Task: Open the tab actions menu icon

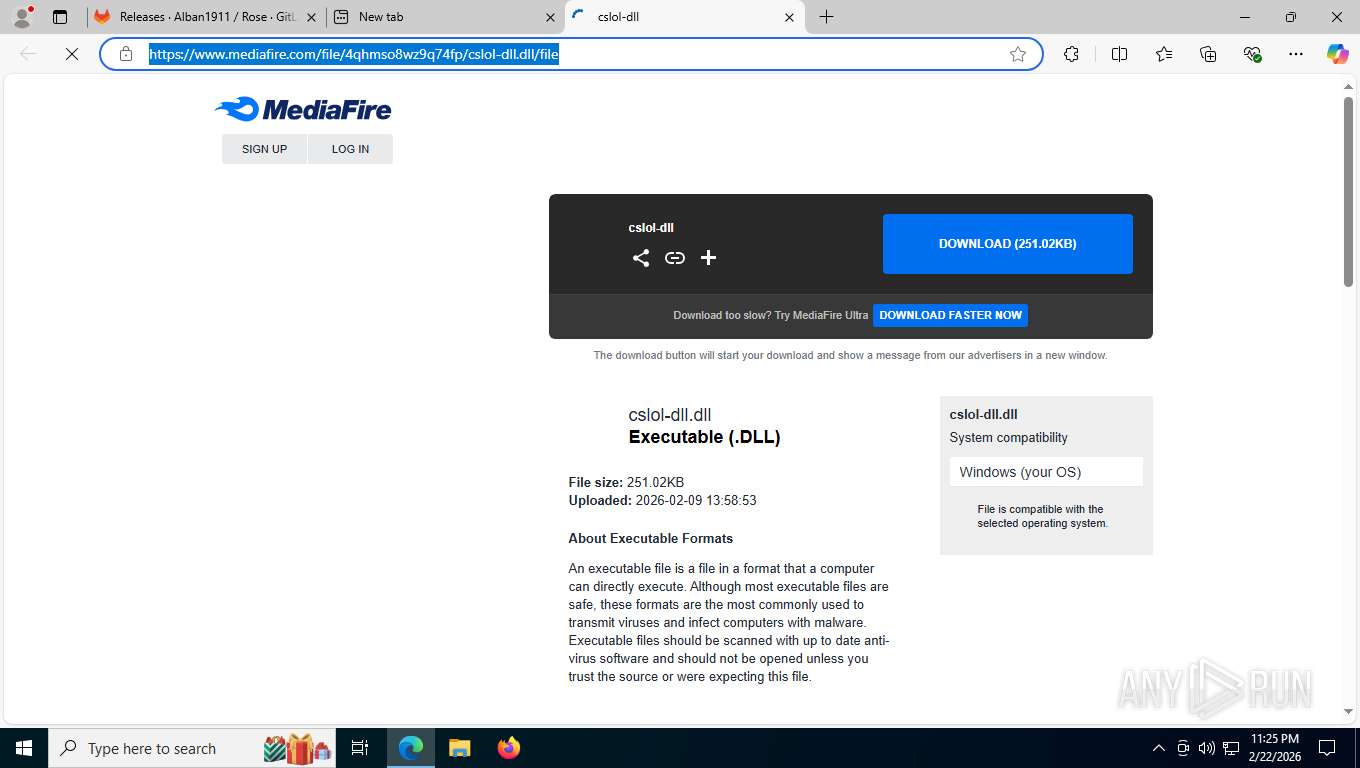Action: coord(60,17)
